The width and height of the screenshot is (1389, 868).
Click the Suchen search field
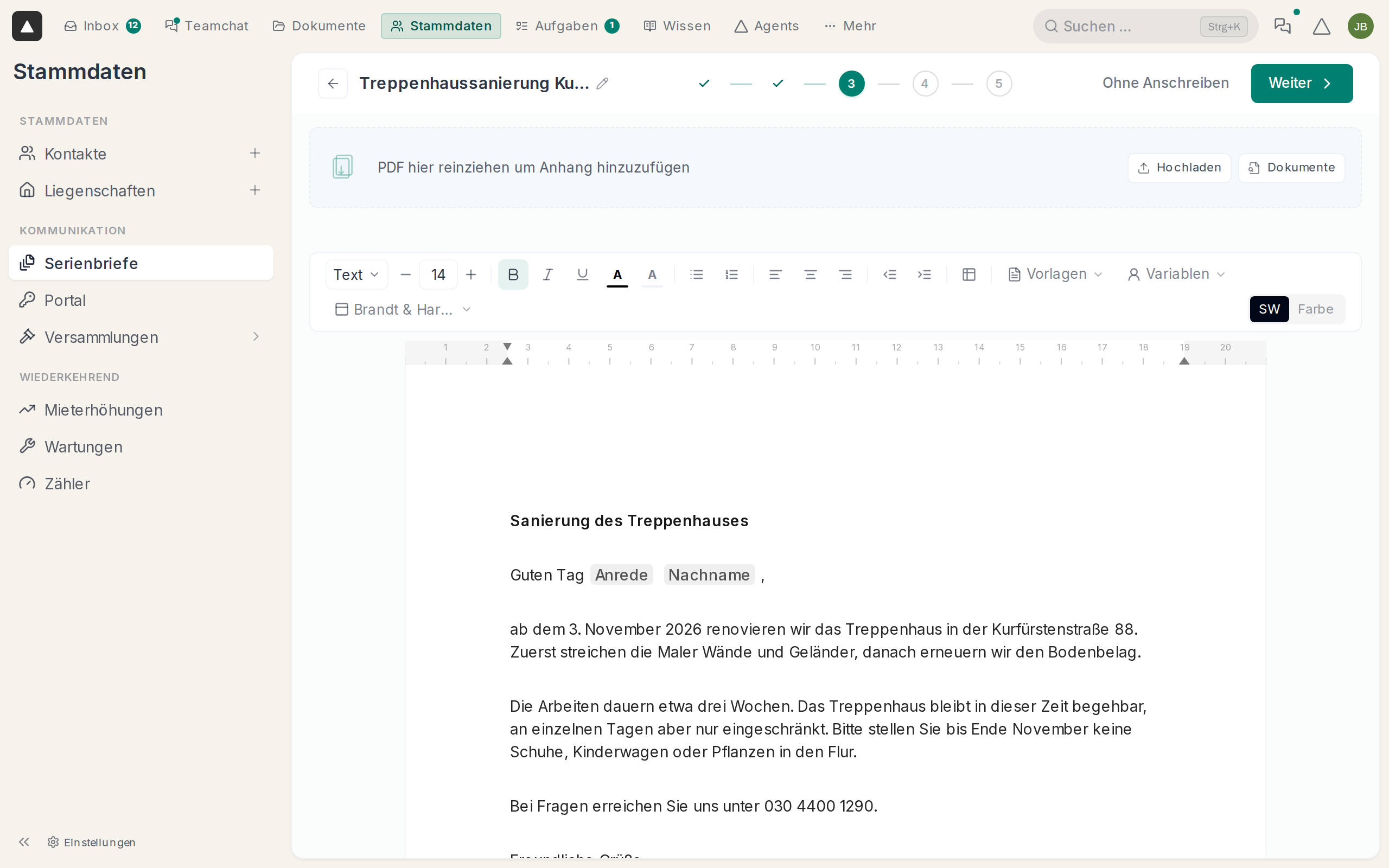[x=1145, y=27]
